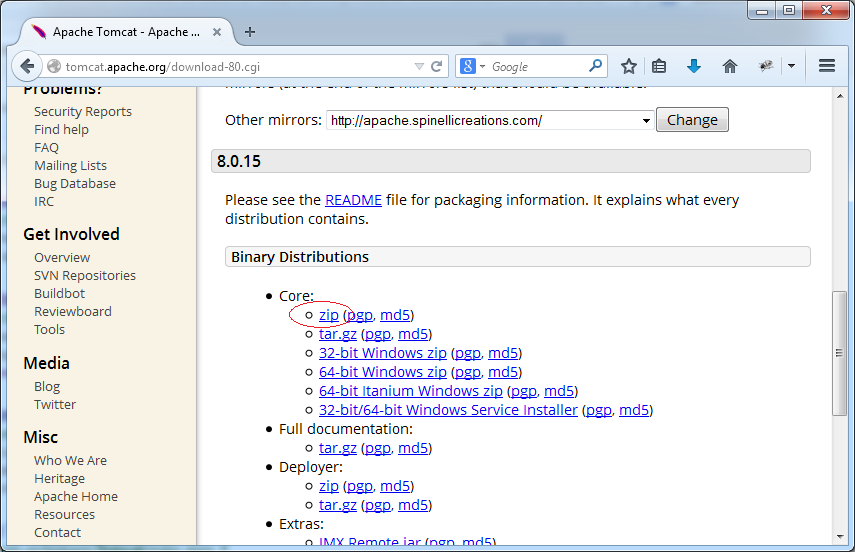
Task: Click the 8.0.15 version heading
Action: pos(511,161)
